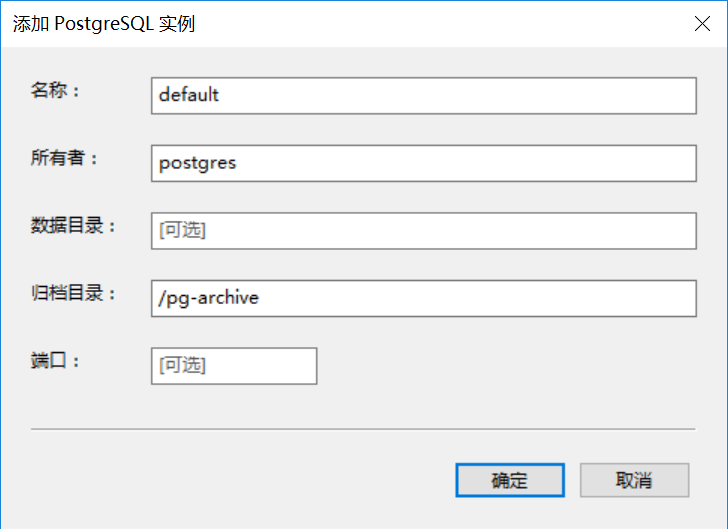Click the horizontal separator above the buttons
Screen dimensions: 728x529
coord(362,429)
